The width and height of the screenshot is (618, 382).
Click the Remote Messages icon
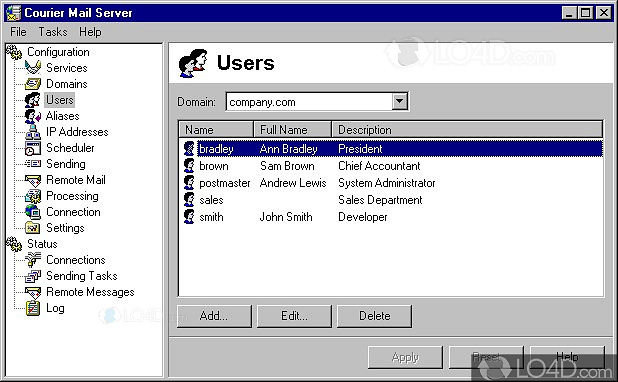coord(33,292)
